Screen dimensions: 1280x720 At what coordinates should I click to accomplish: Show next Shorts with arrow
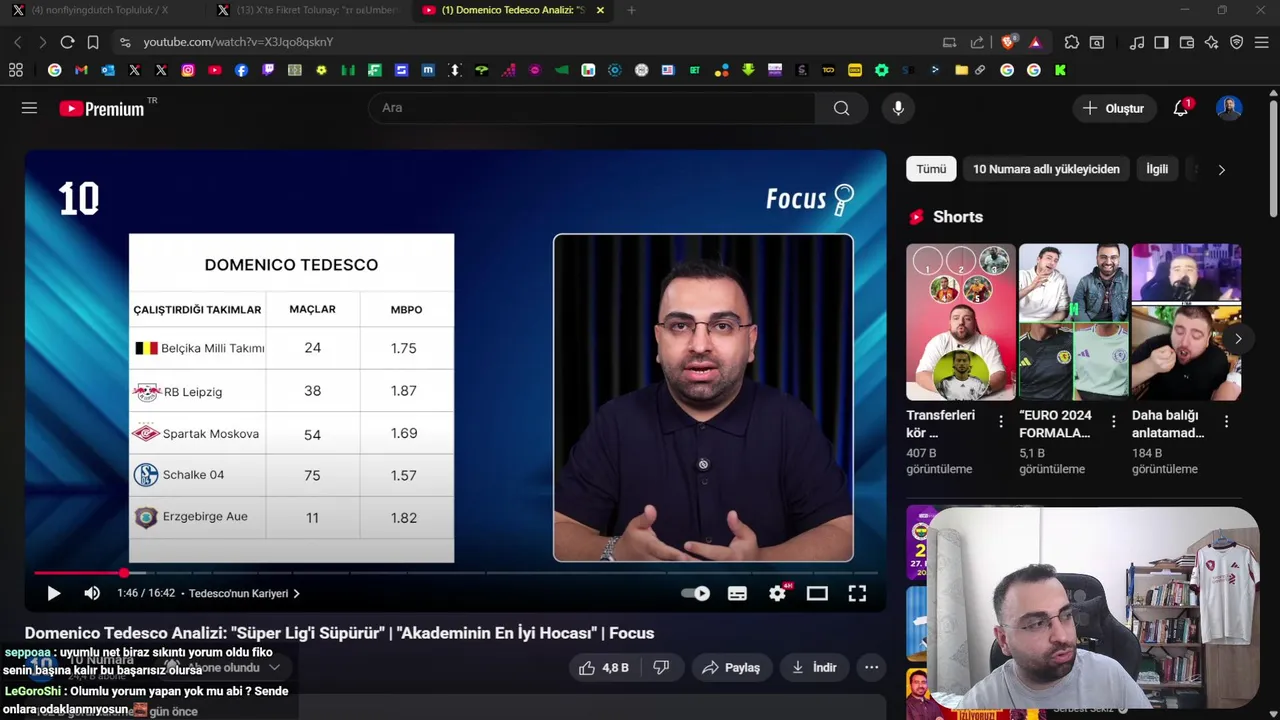pyautogui.click(x=1238, y=339)
